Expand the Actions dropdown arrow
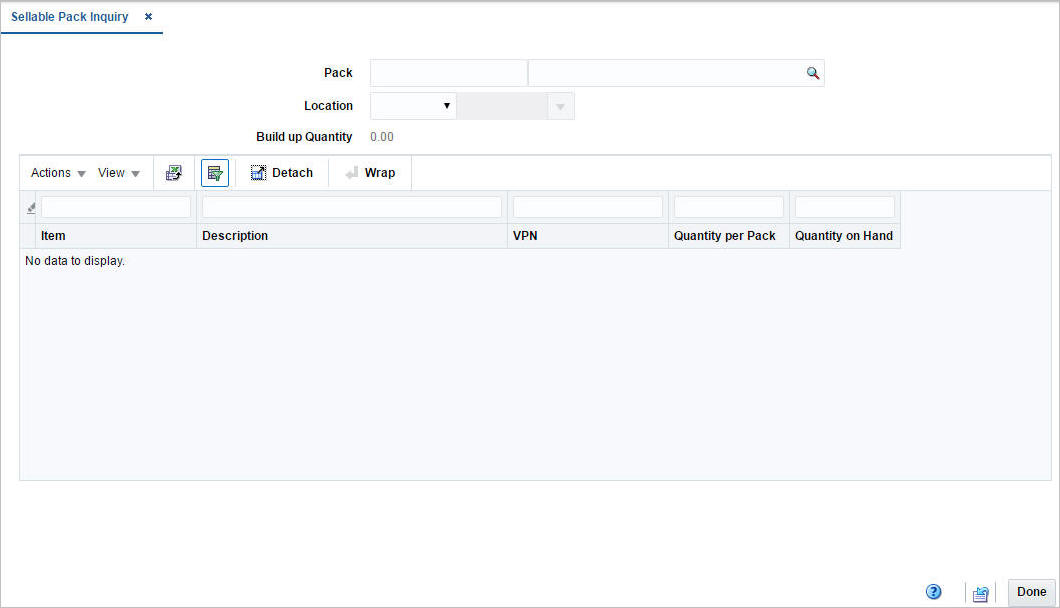This screenshot has width=1060, height=608. pos(82,173)
